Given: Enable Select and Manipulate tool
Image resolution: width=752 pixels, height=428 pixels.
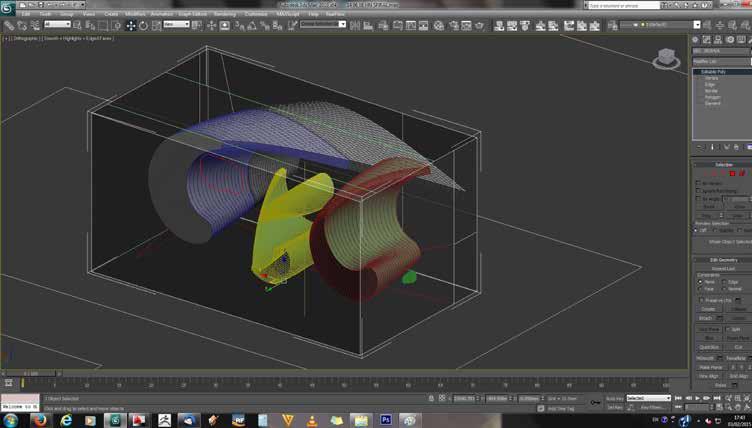Looking at the screenshot, I should [x=212, y=25].
